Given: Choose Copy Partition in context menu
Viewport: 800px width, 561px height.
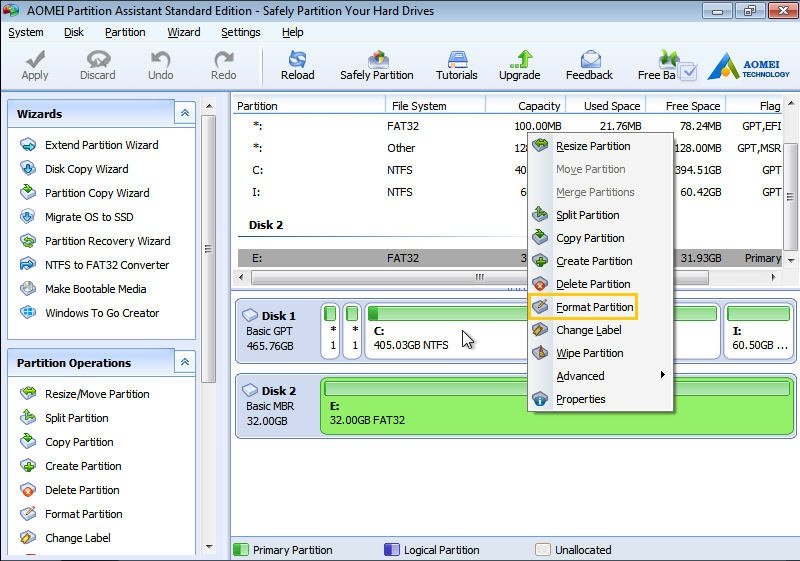Looking at the screenshot, I should (x=601, y=238).
